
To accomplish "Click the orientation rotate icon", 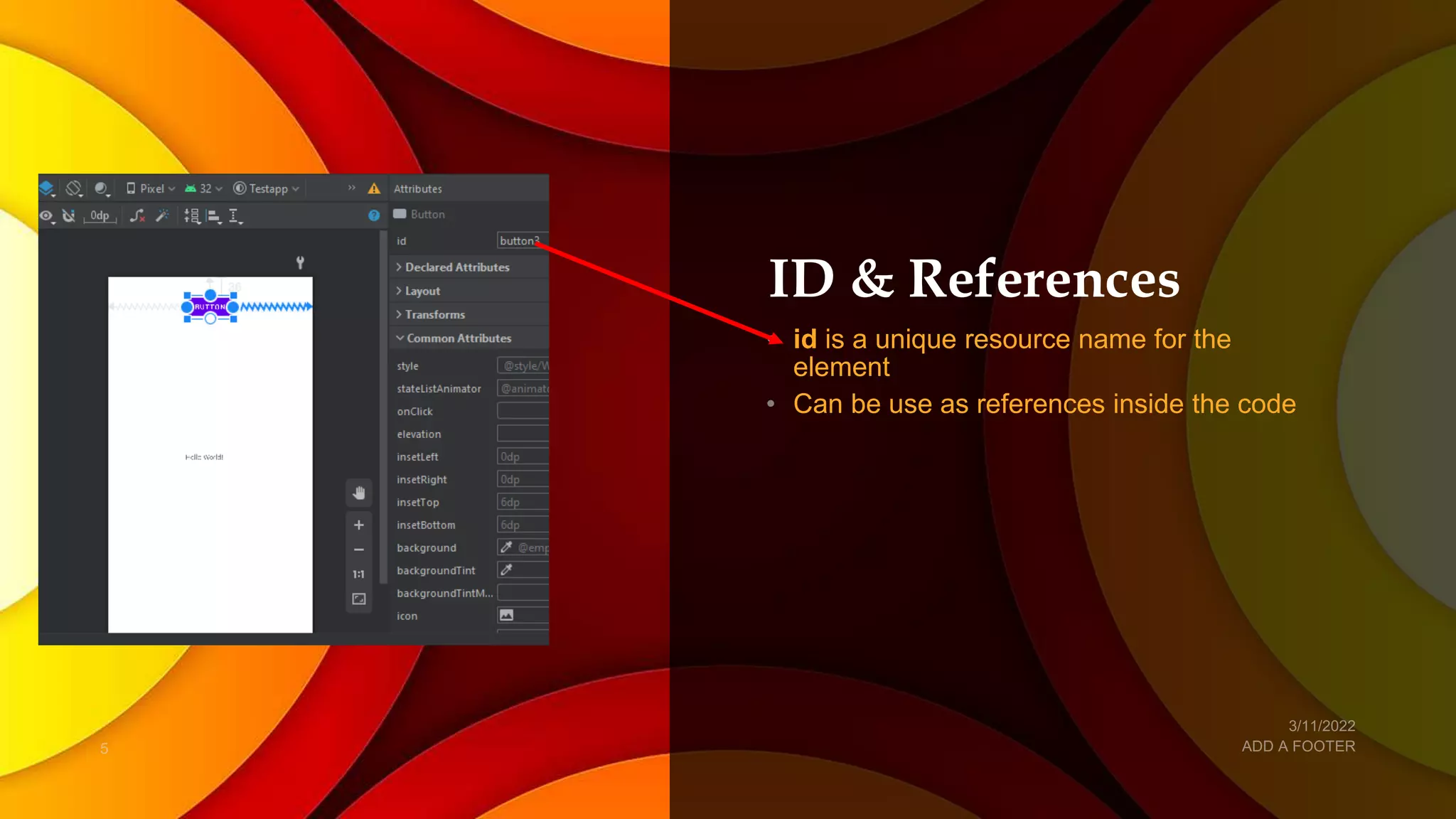I will coord(74,188).
